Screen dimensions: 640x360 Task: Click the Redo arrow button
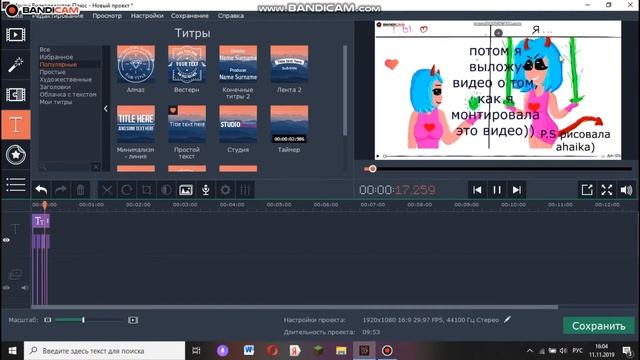61,190
